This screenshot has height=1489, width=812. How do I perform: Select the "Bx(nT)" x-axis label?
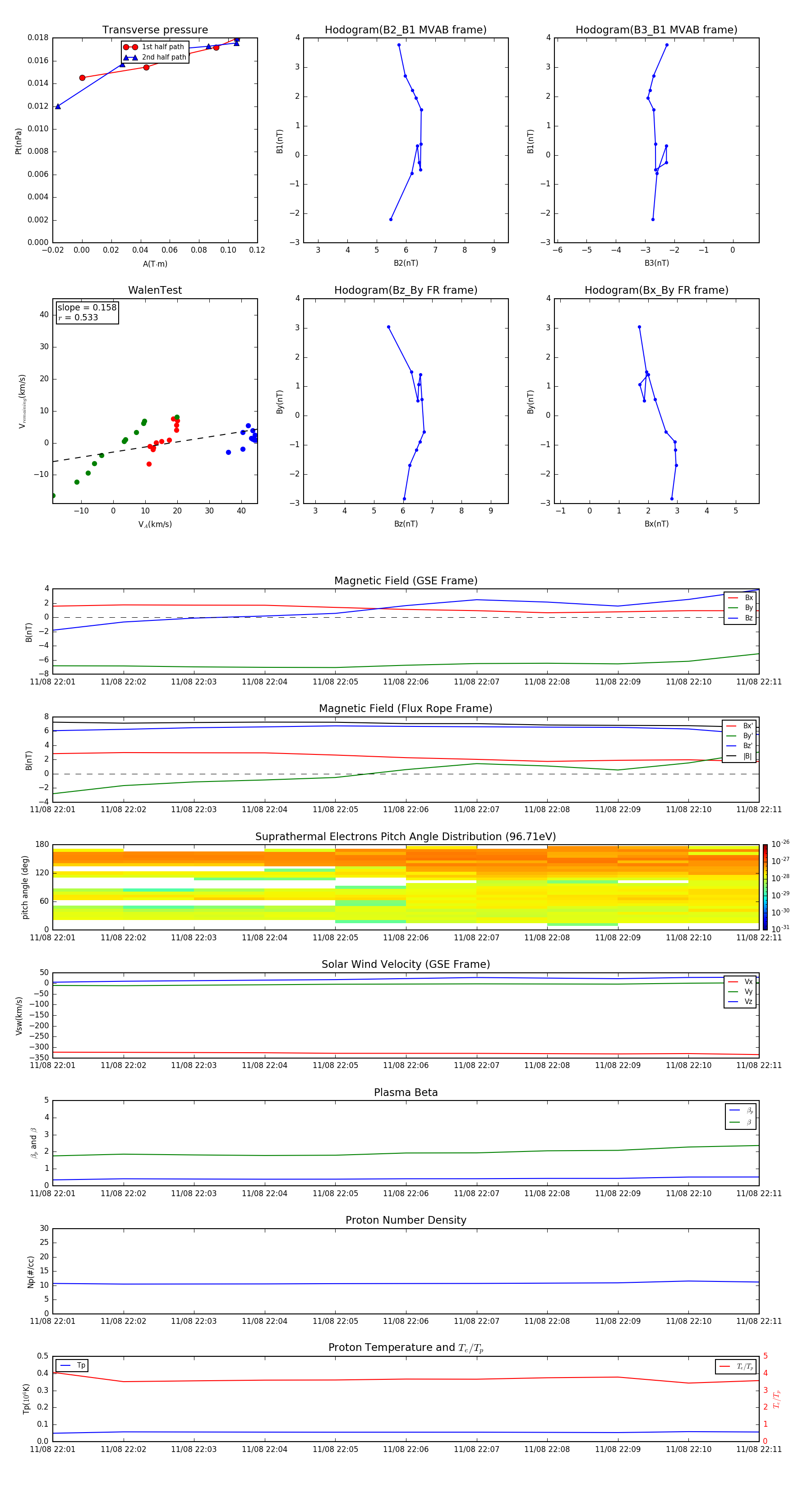tap(656, 524)
